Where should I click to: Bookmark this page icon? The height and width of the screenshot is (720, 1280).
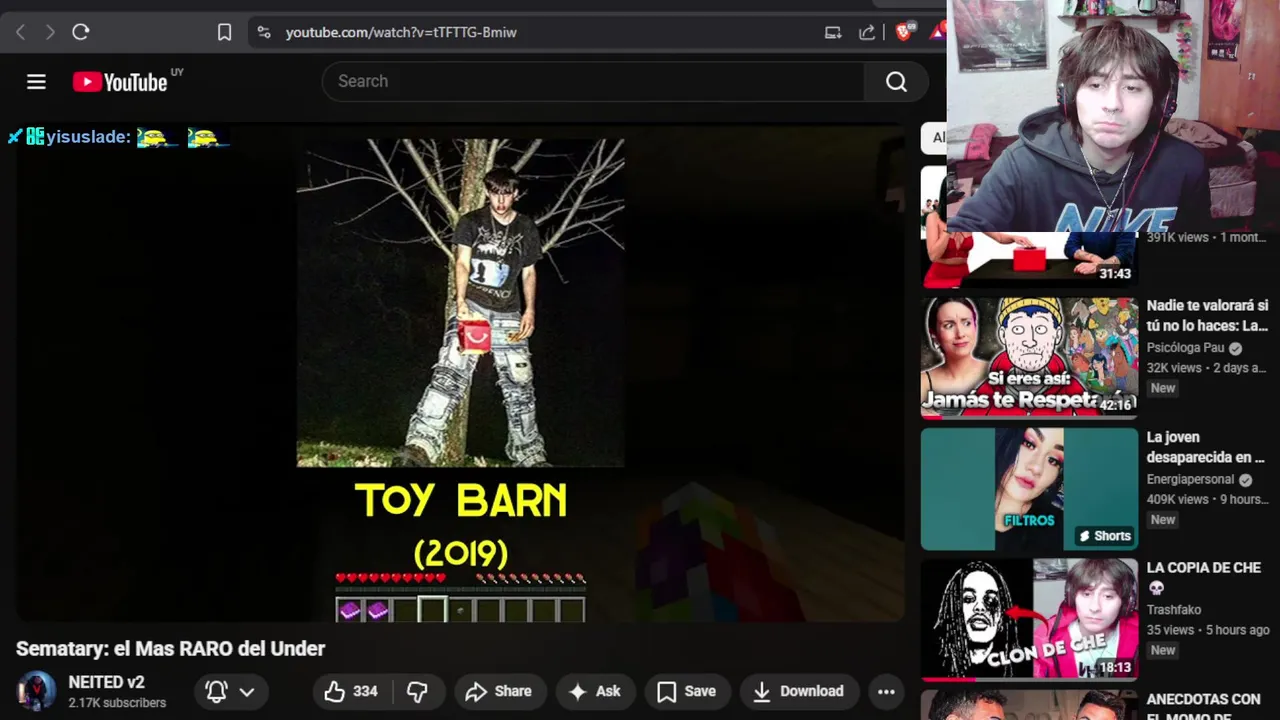coord(225,32)
